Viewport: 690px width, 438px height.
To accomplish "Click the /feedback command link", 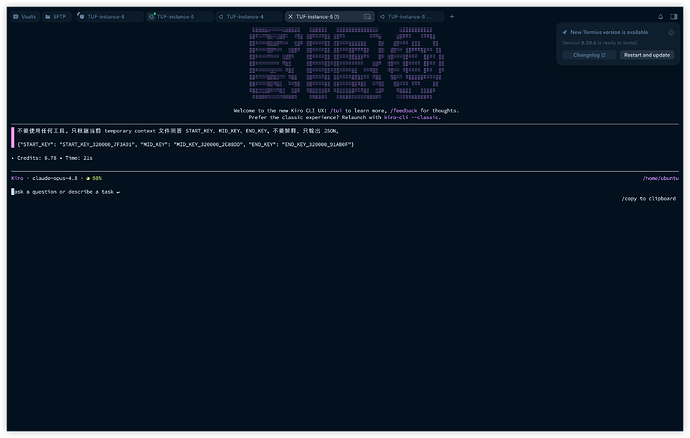I will 404,111.
